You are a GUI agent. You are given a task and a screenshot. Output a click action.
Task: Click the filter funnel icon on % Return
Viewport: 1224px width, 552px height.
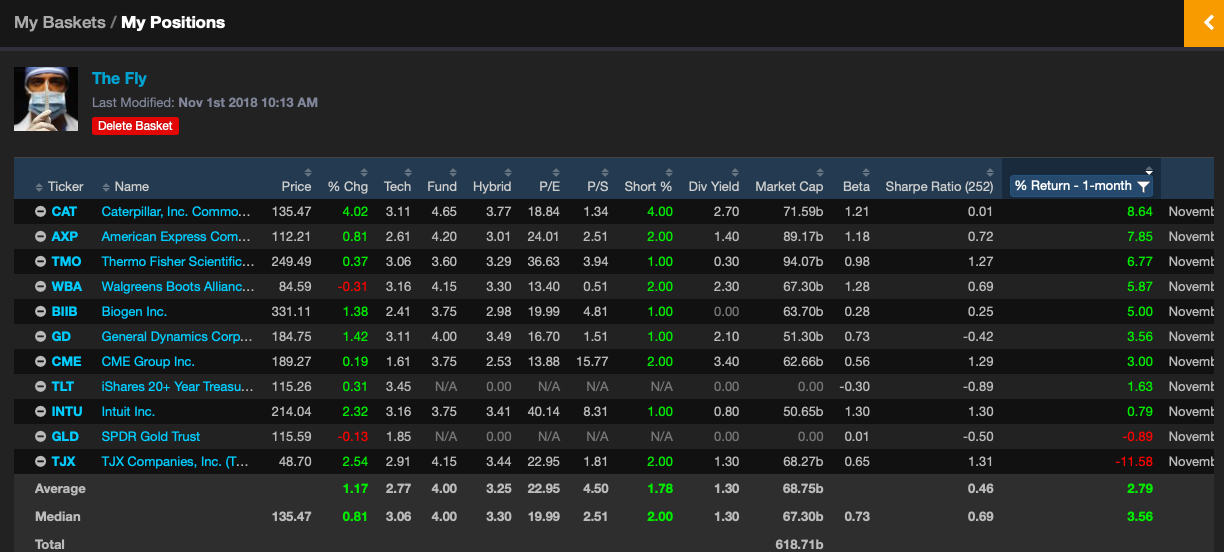point(1143,186)
